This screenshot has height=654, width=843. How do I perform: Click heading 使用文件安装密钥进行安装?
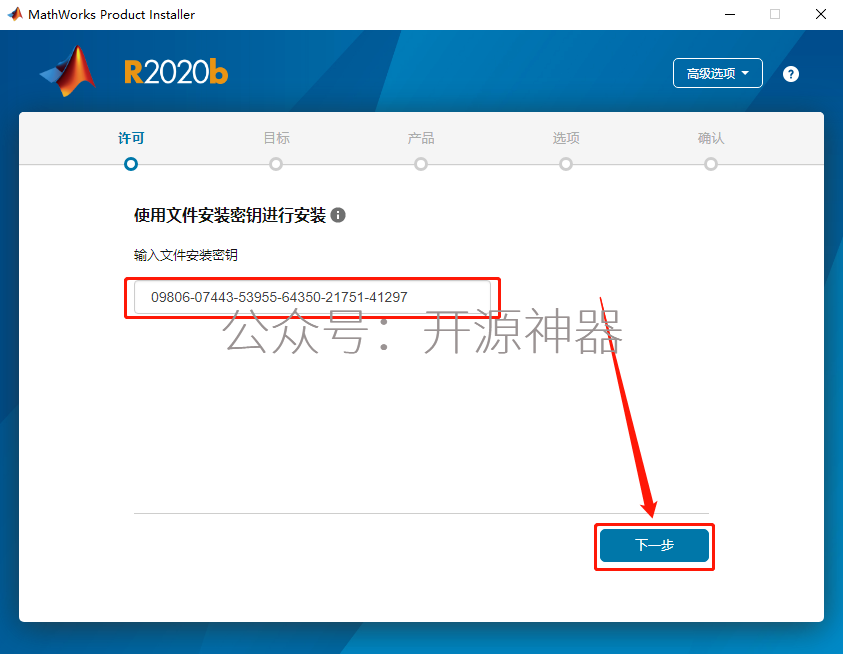point(230,215)
